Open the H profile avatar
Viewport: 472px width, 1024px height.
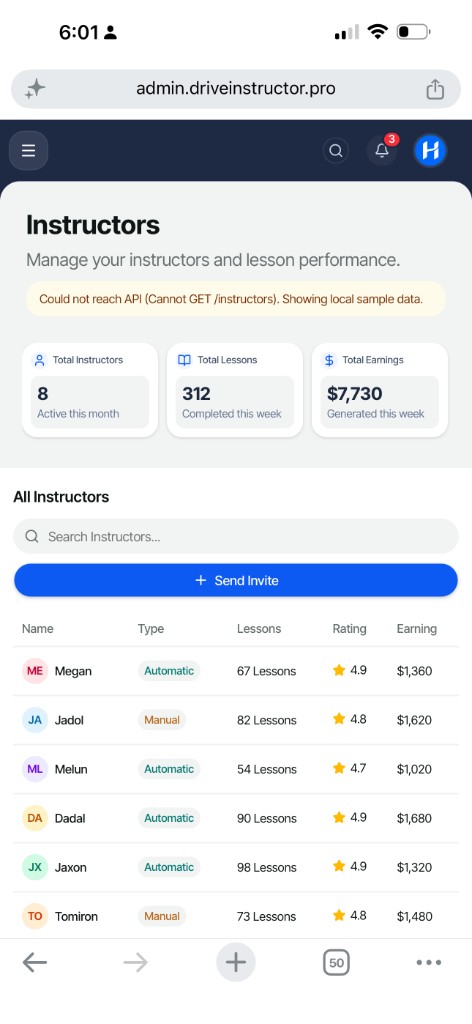(430, 151)
